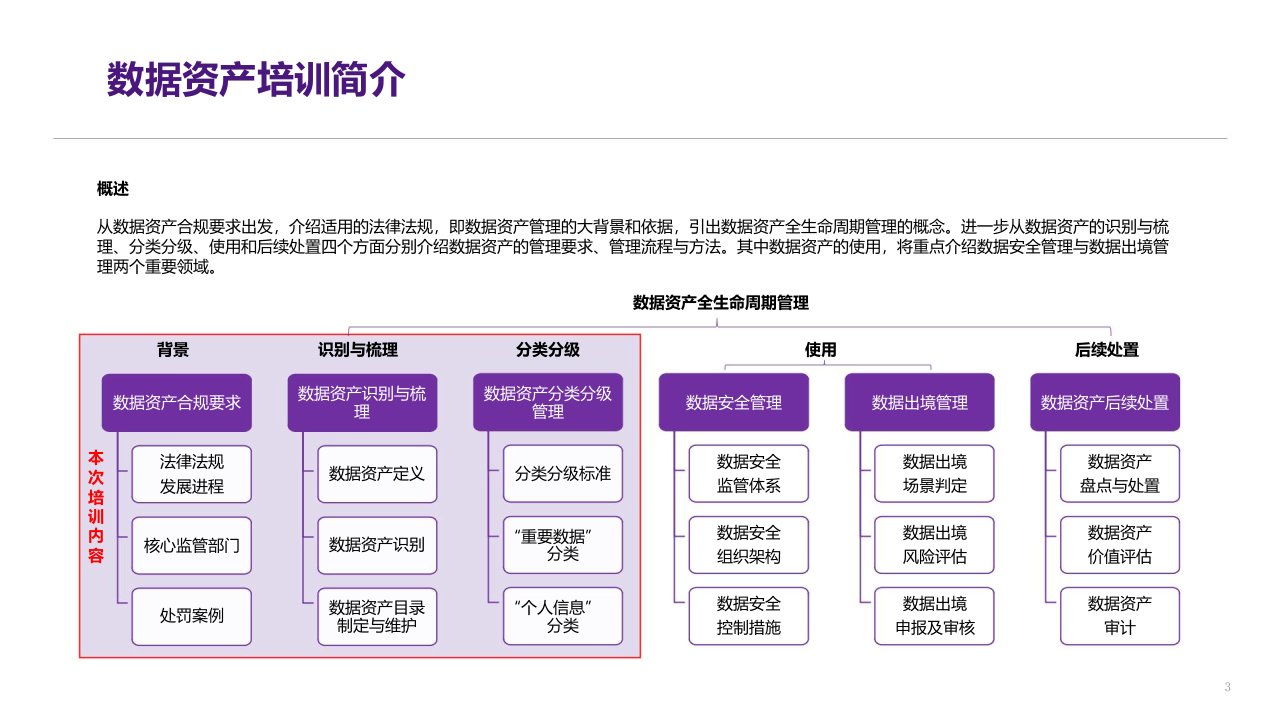Screen dimensions: 1280x720
Task: Click the "个人信息"分类 box
Action: [x=563, y=616]
